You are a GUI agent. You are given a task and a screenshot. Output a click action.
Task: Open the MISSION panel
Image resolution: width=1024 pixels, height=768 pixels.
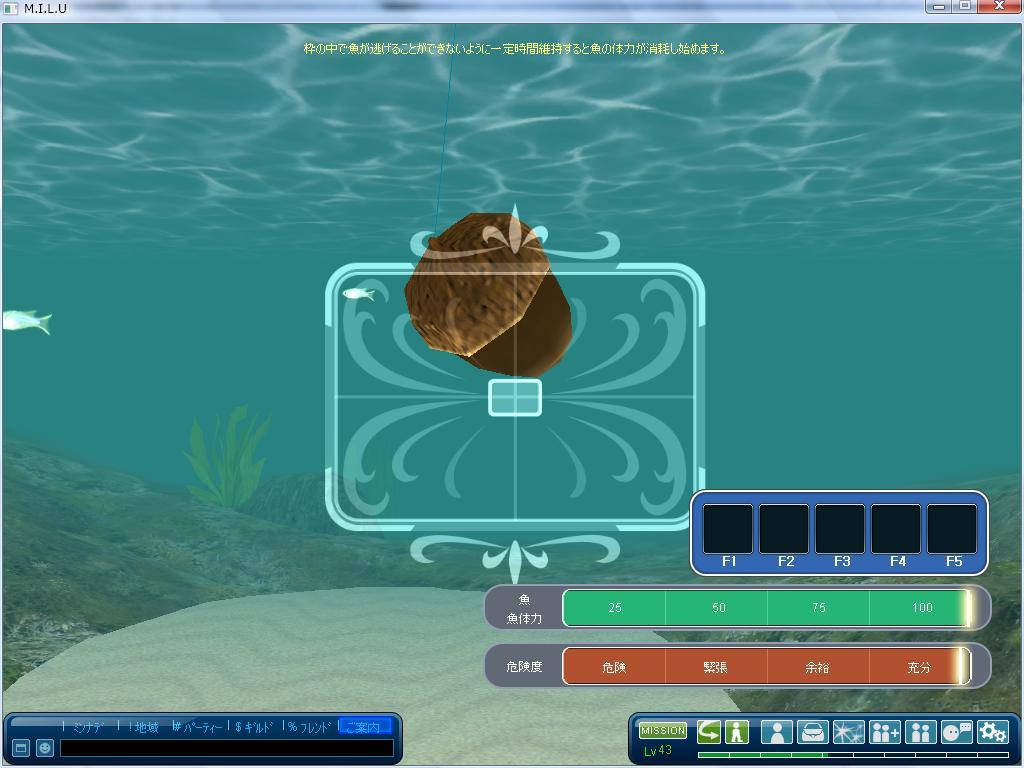tap(662, 731)
